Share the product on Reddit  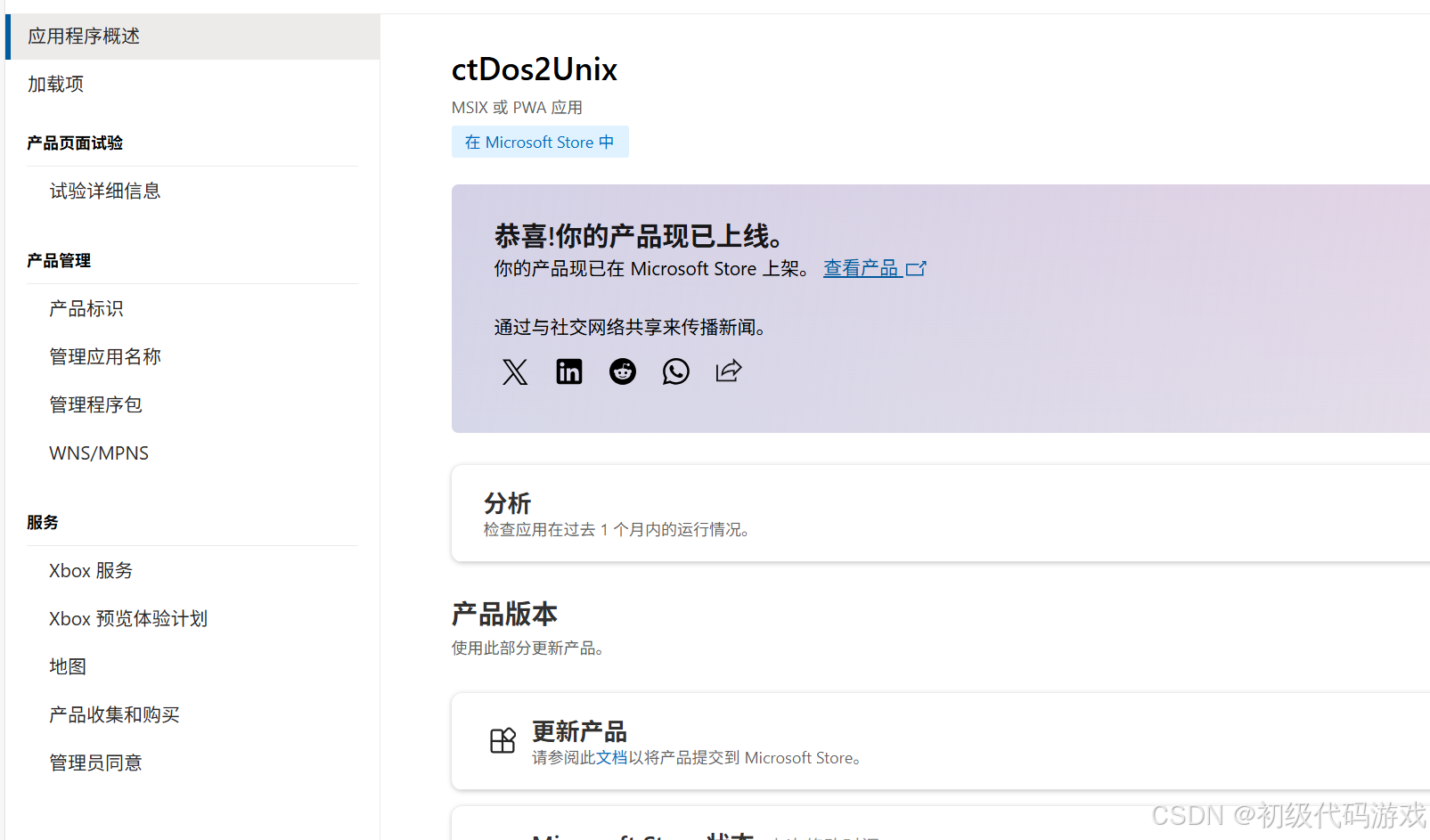[623, 371]
